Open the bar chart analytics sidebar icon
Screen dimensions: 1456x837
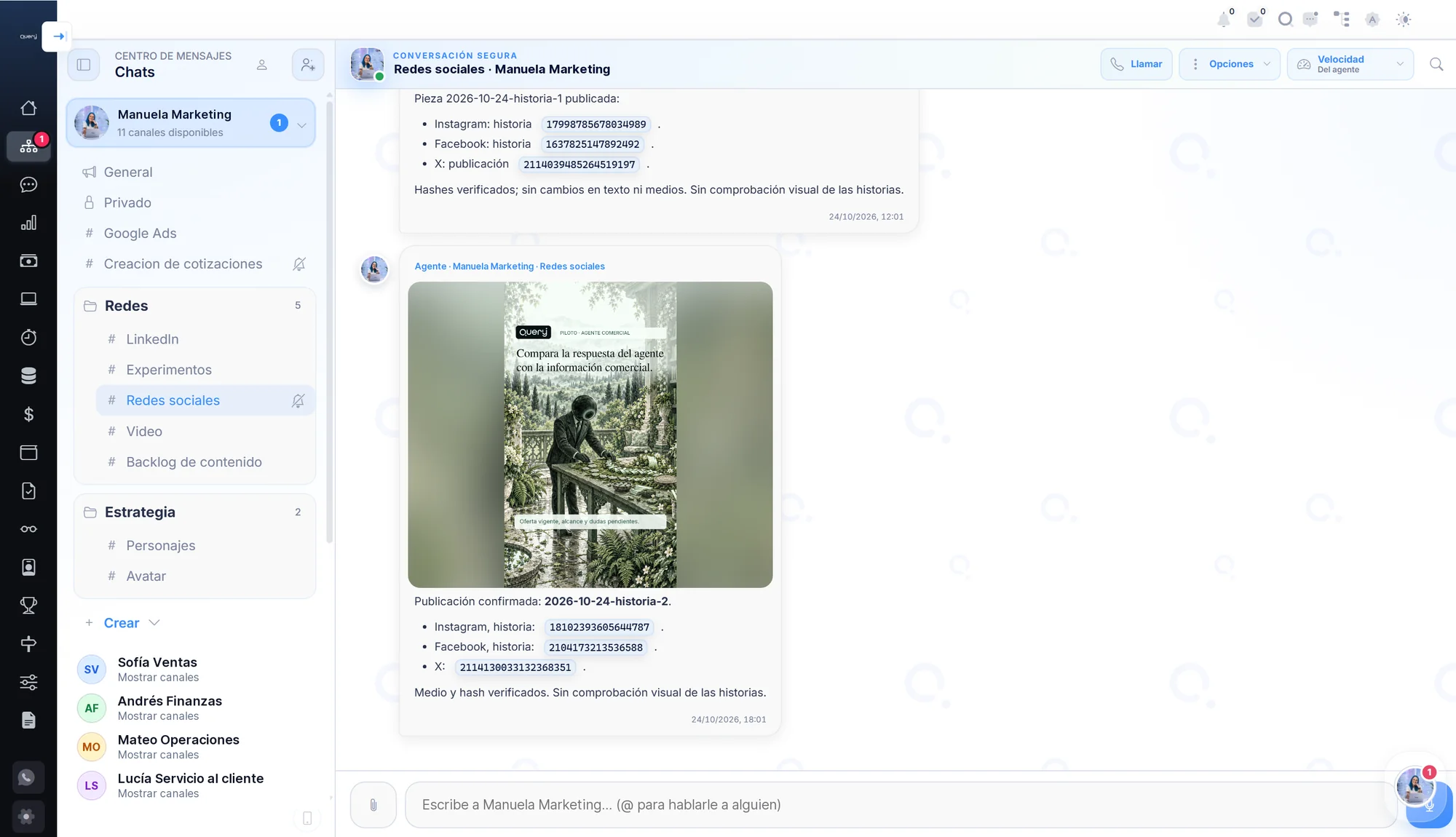[x=28, y=223]
